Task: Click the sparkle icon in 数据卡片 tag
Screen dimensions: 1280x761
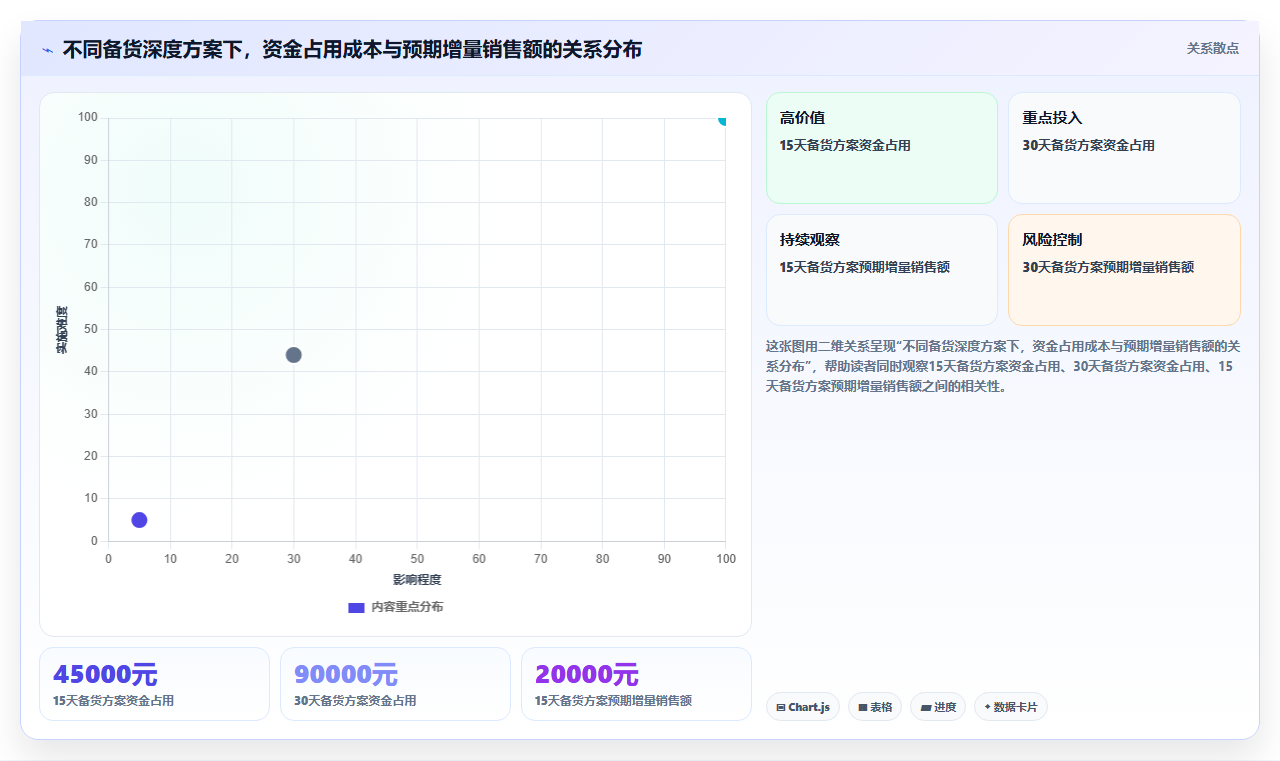Action: click(987, 707)
